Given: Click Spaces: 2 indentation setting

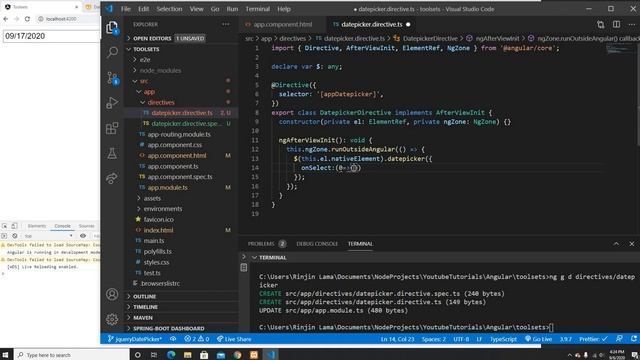Looking at the screenshot, I should click(433, 339).
